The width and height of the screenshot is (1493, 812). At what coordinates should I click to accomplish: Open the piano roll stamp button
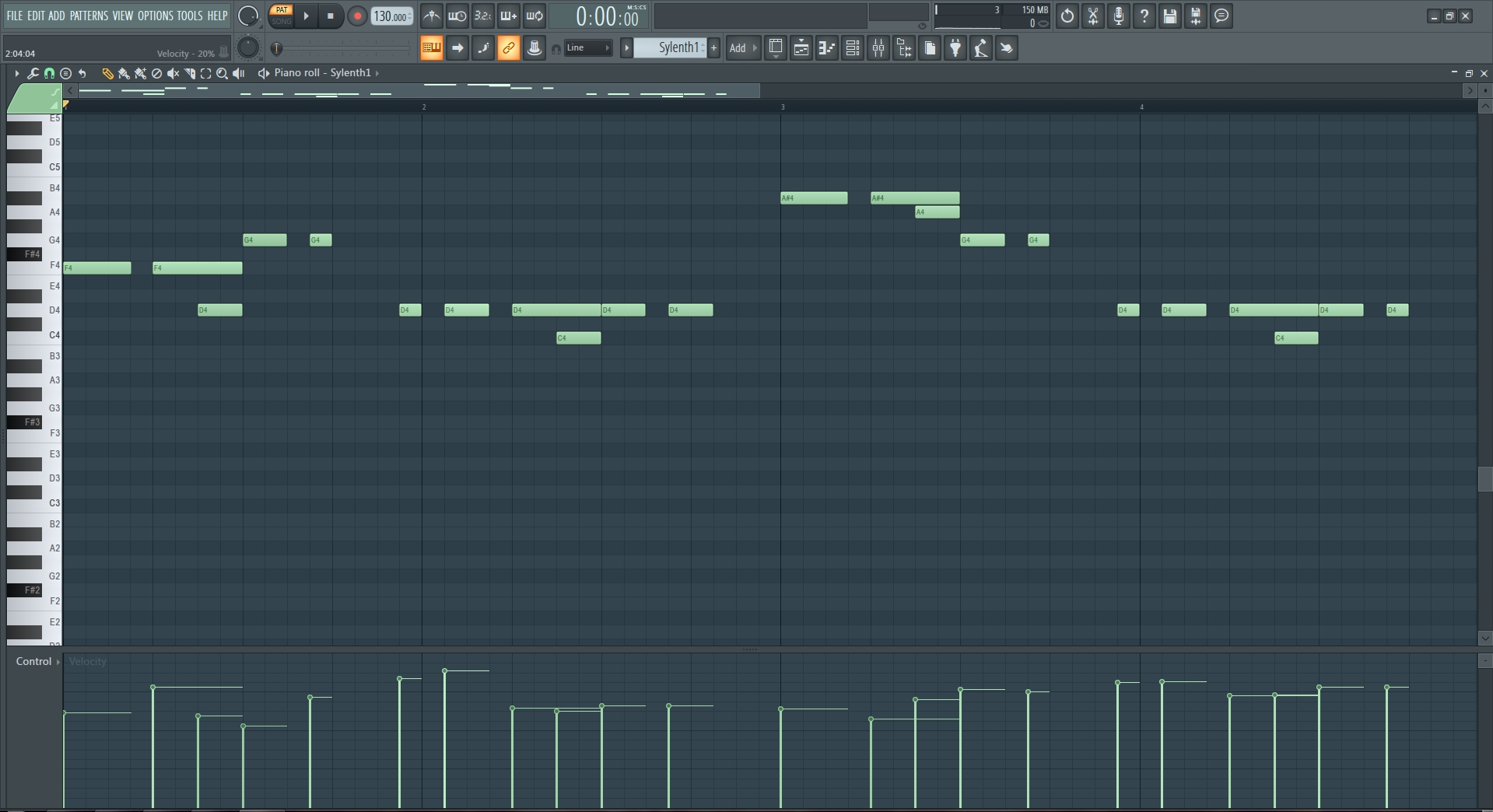point(65,73)
